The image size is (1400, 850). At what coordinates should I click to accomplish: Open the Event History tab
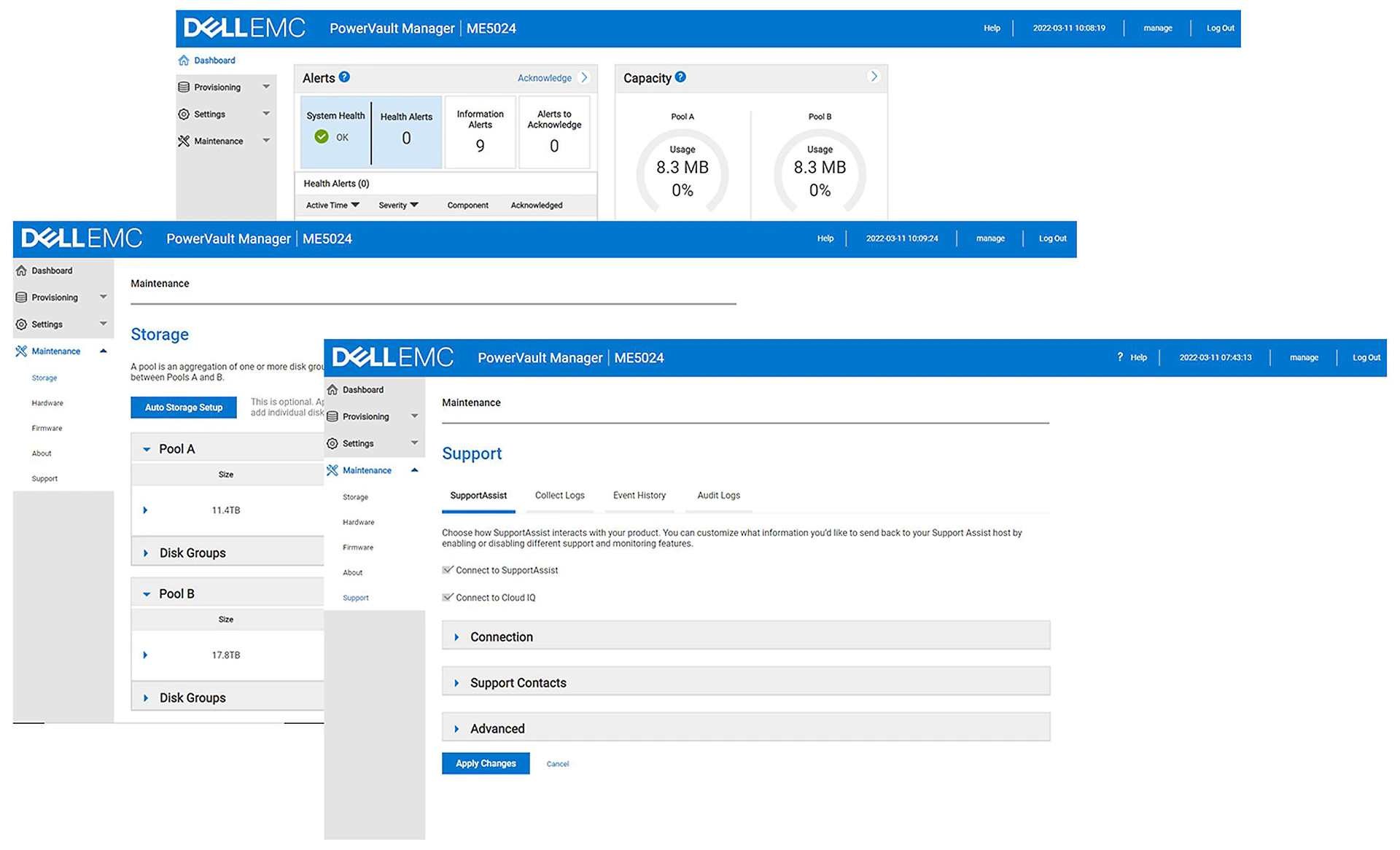coord(639,495)
